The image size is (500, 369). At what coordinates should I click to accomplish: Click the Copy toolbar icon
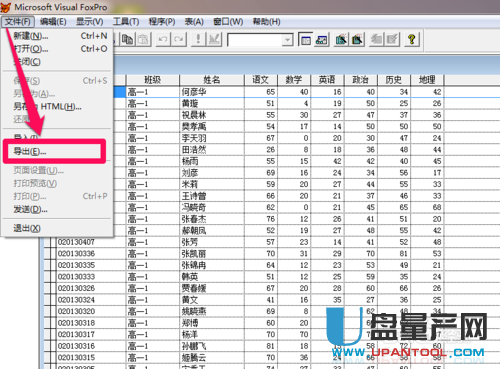pyautogui.click(x=127, y=40)
